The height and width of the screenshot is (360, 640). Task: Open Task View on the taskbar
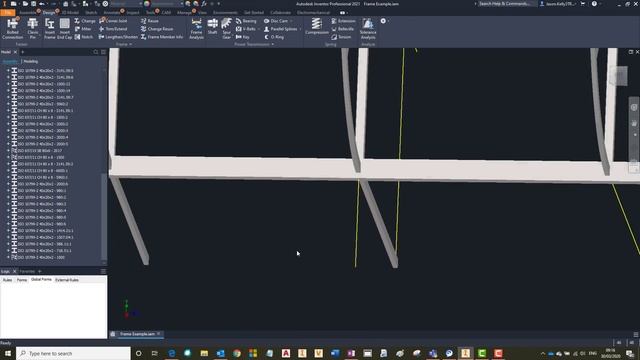tap(155, 353)
